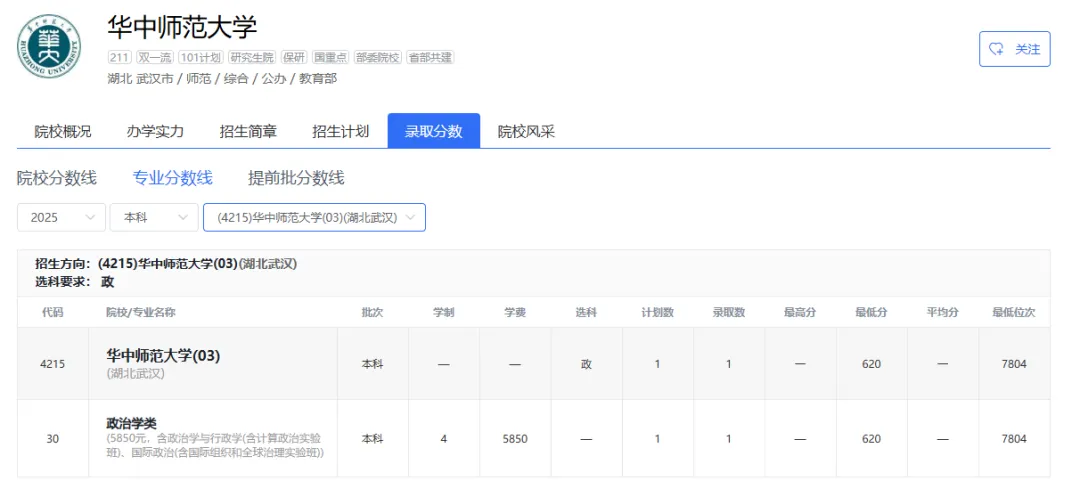Click the 部委院校 tag
The image size is (1080, 497).
[377, 57]
